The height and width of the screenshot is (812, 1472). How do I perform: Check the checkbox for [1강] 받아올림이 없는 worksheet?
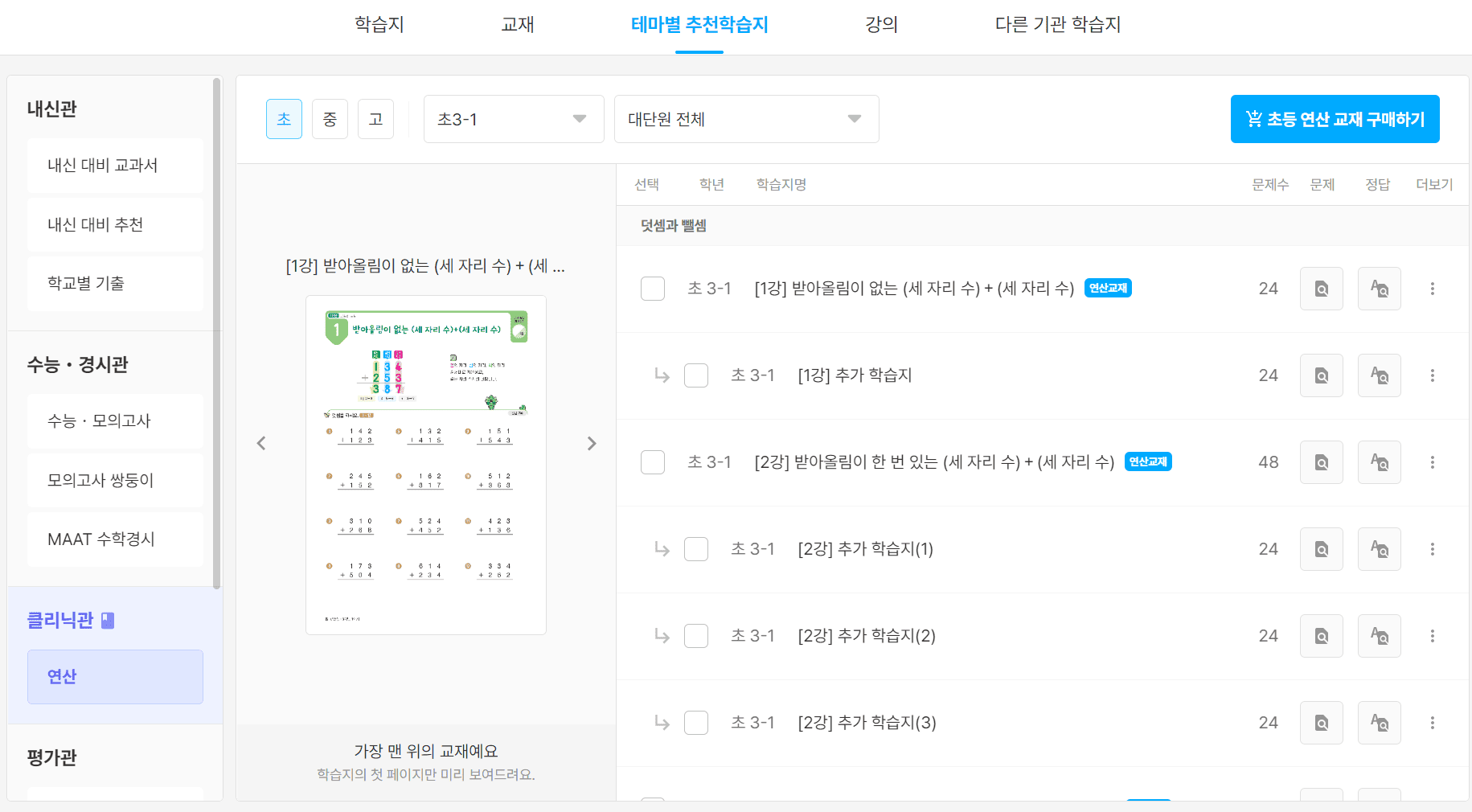(653, 288)
